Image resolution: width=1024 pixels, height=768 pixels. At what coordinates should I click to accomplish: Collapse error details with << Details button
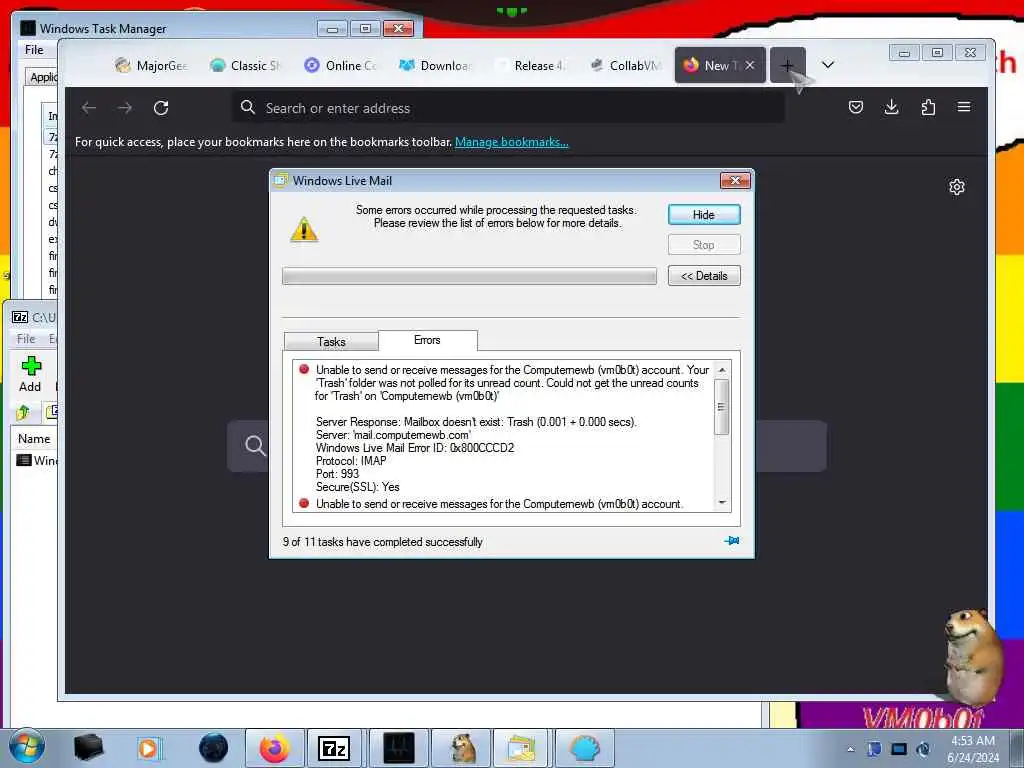coord(703,276)
